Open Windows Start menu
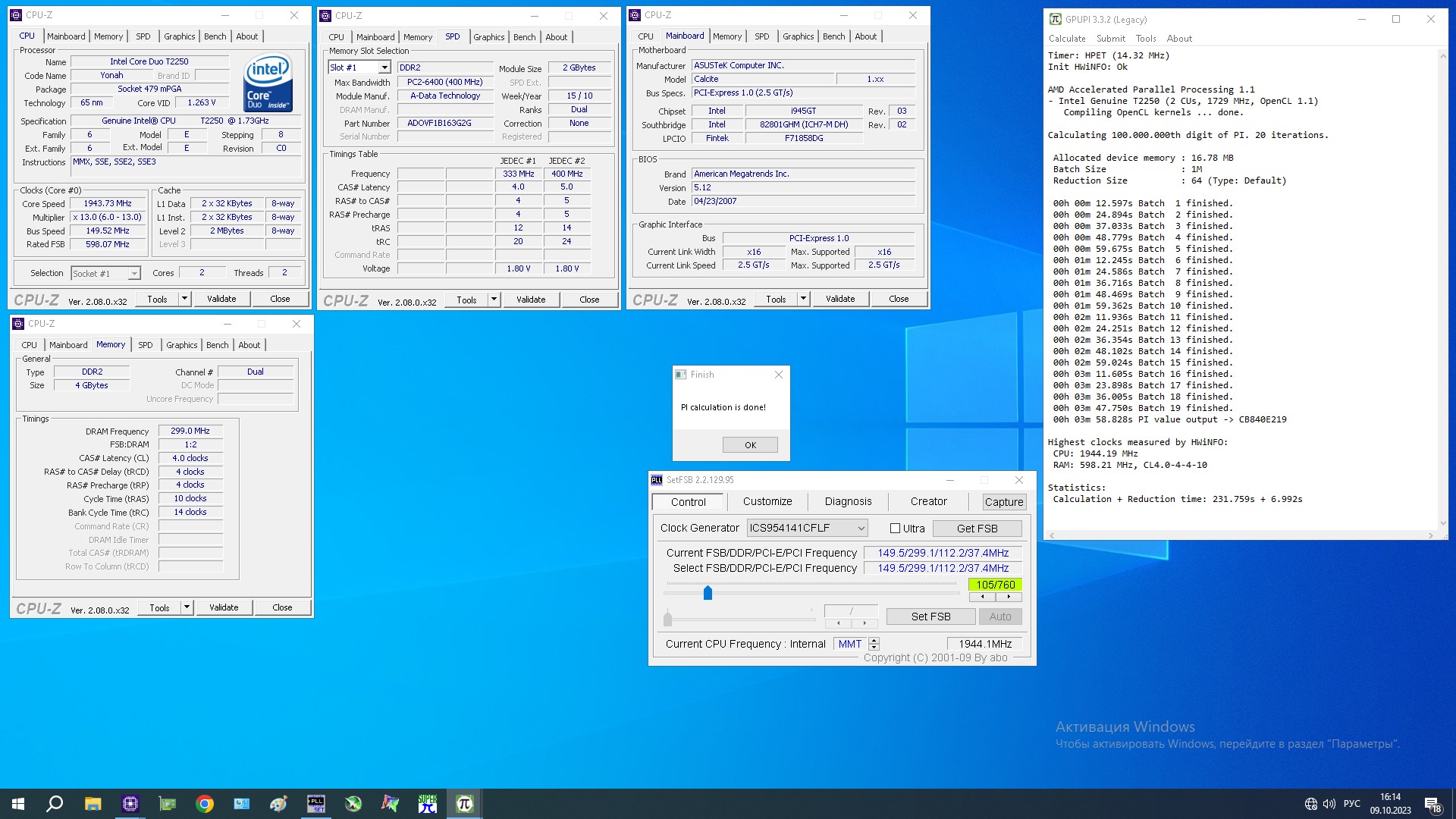The height and width of the screenshot is (819, 1456). point(18,804)
